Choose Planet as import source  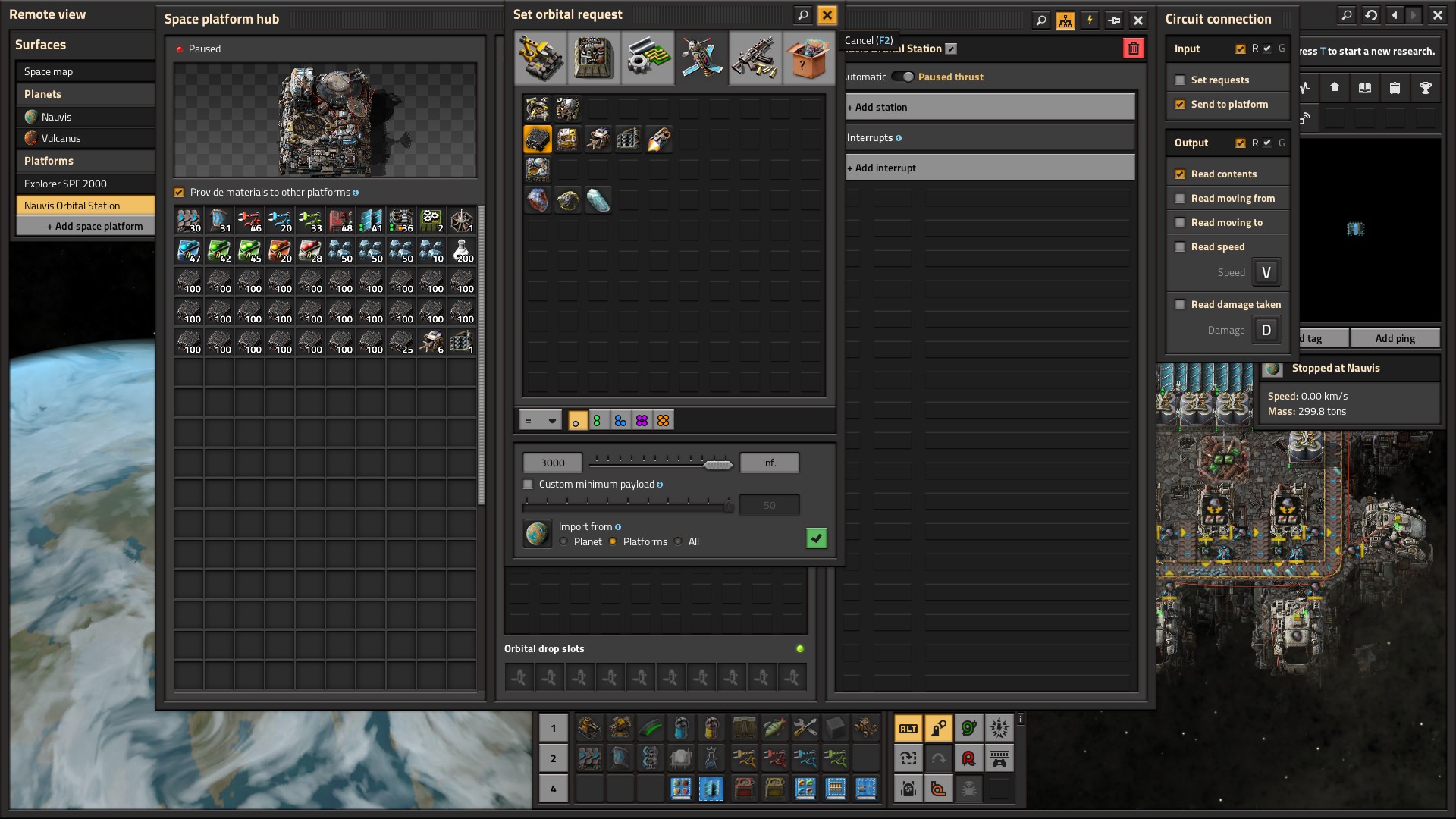coord(563,541)
